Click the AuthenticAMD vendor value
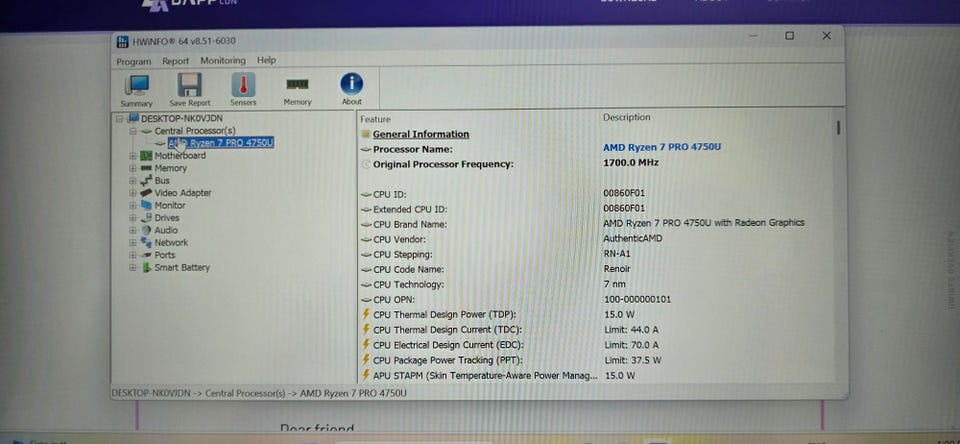Screen dimensions: 960x444 632,238
